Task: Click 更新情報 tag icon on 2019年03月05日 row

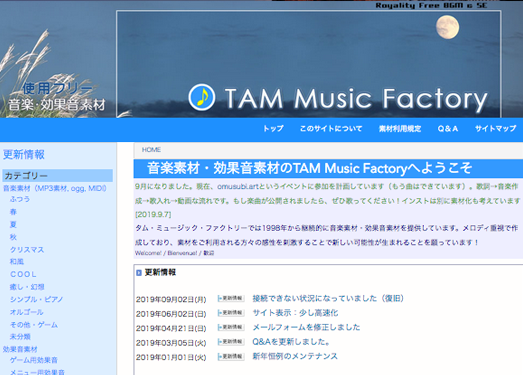Action: (231, 342)
